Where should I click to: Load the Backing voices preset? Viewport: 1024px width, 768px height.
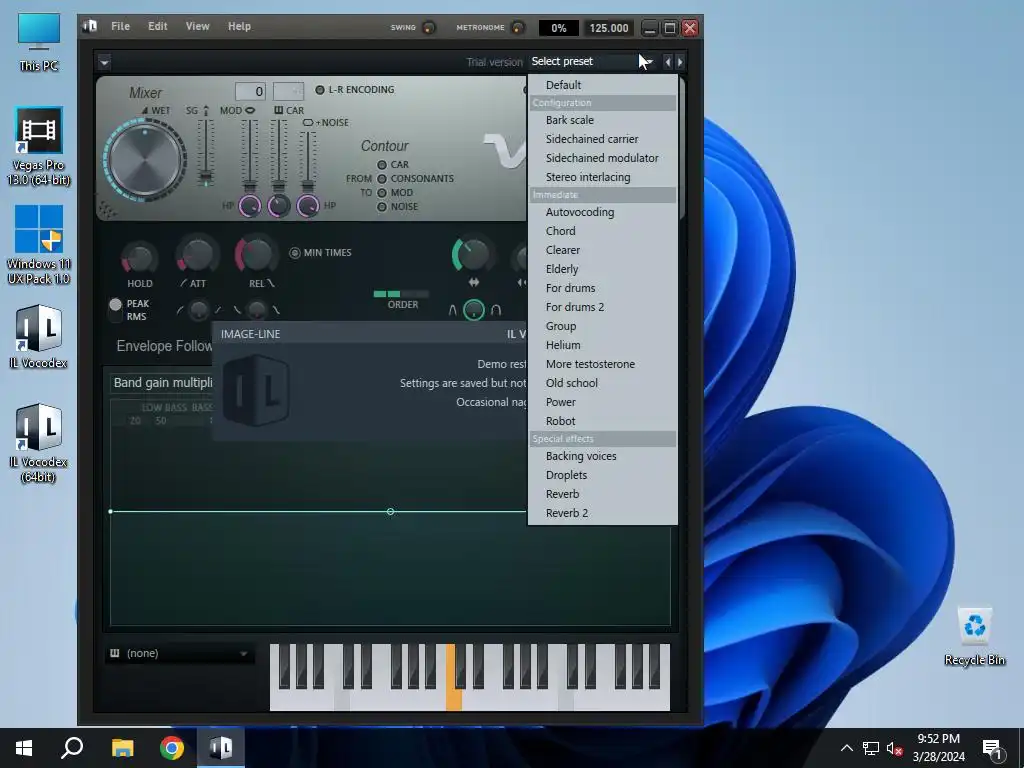tap(602, 456)
